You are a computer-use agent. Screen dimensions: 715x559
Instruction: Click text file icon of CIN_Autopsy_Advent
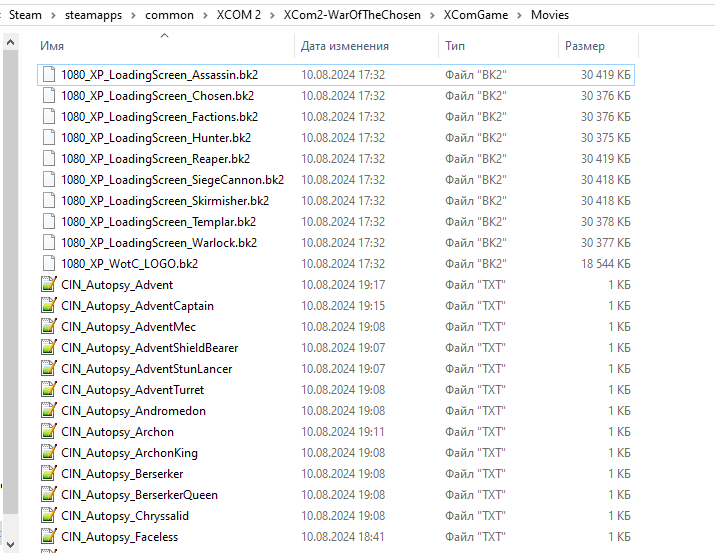(49, 284)
